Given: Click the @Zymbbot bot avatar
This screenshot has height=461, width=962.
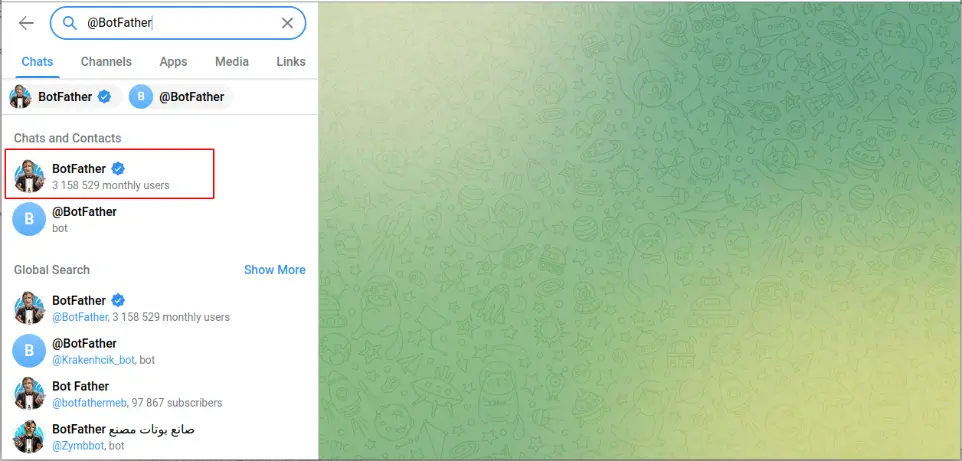Looking at the screenshot, I should [29, 437].
